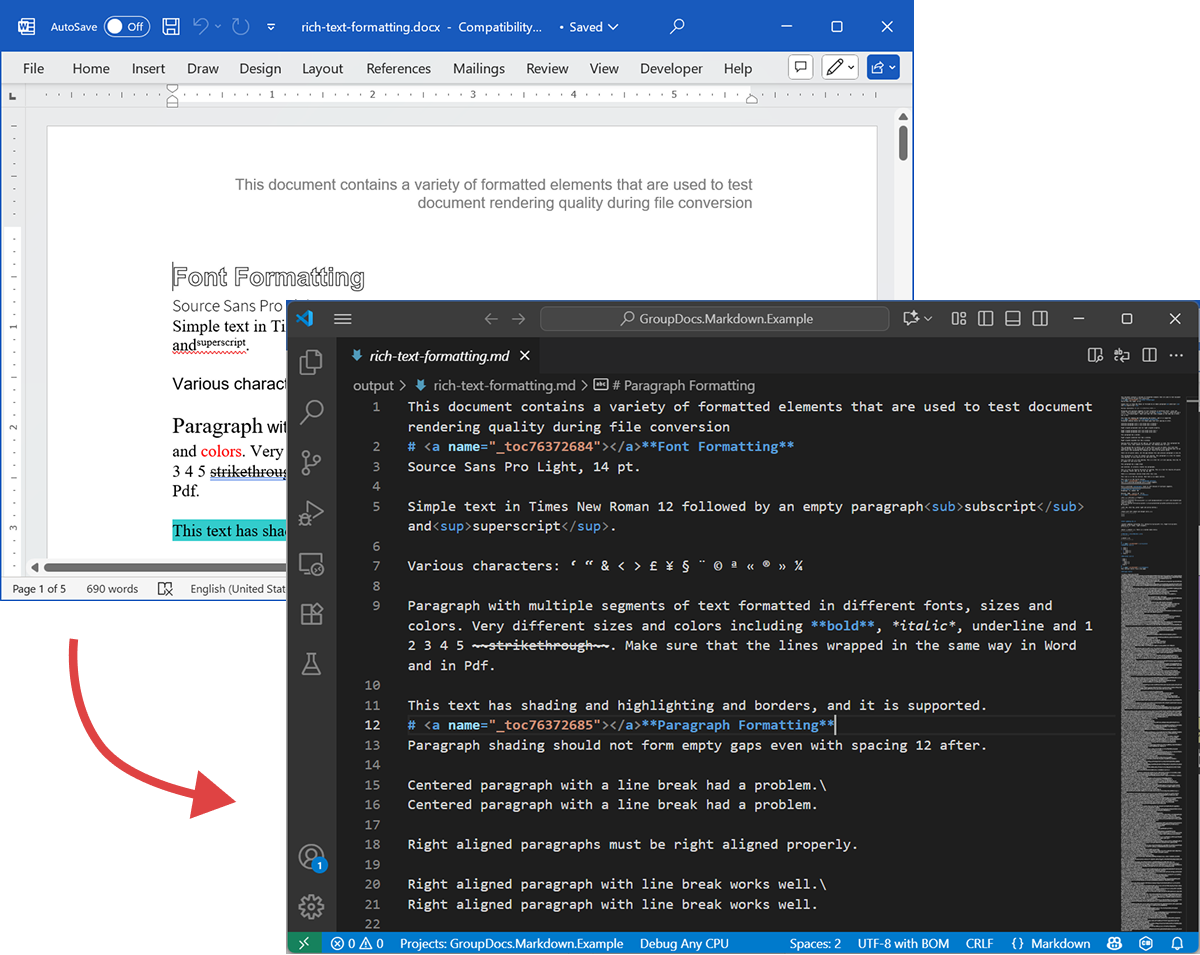Open the Editing mode dropdown in Word
The width and height of the screenshot is (1200, 955).
840,66
